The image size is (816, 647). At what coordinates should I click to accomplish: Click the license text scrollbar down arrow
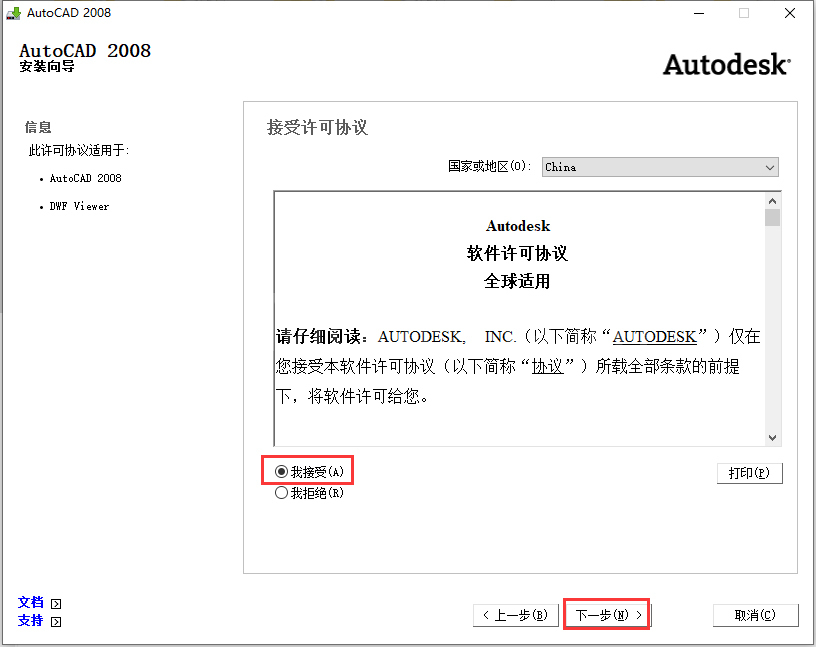click(x=772, y=438)
